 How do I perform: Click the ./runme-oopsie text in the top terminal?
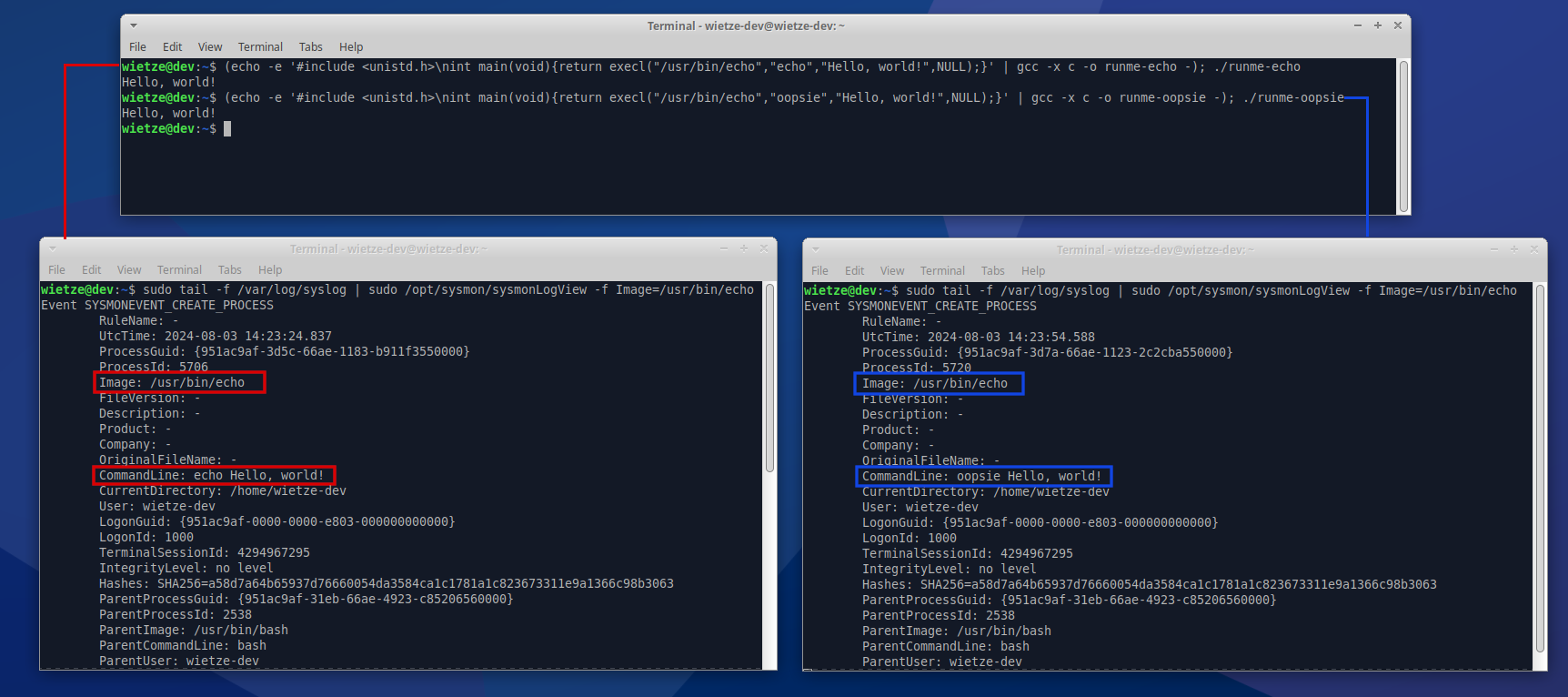1293,98
